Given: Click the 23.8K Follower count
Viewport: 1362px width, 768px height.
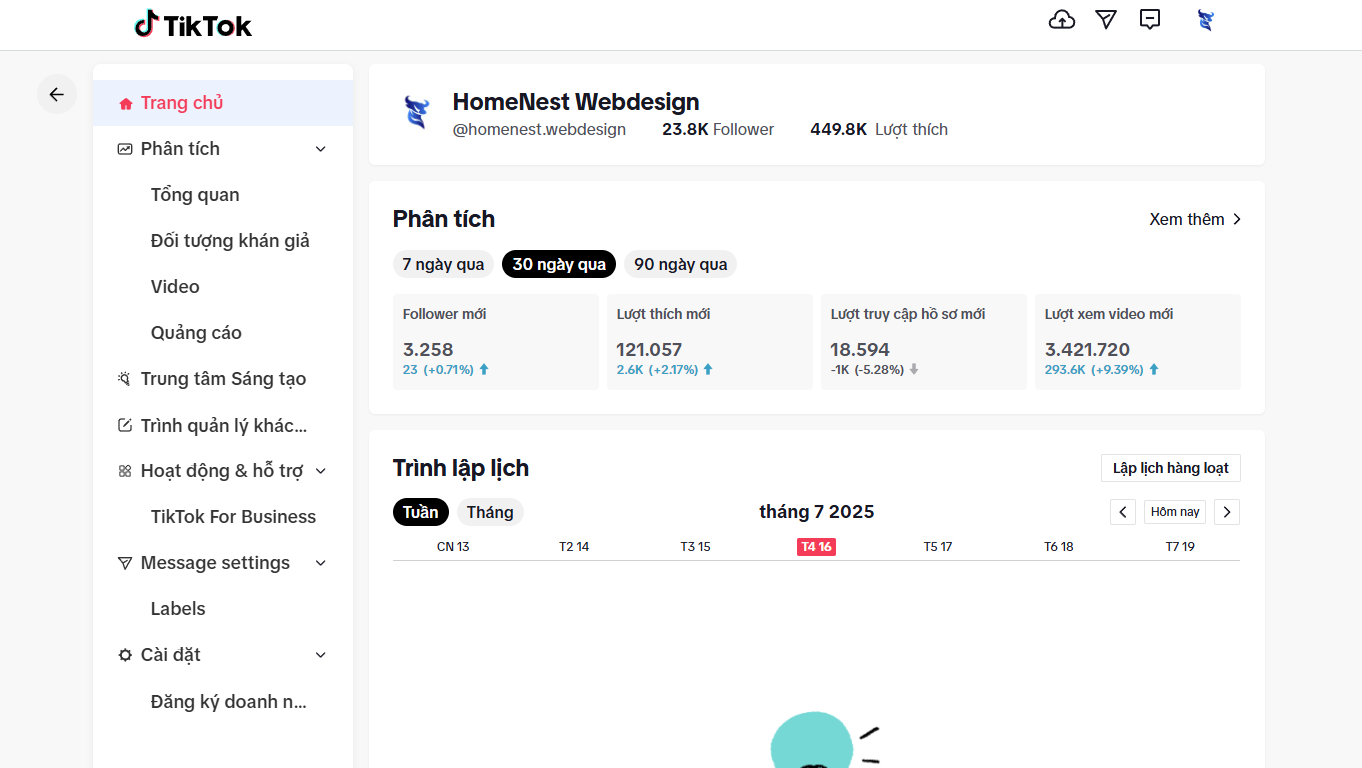Looking at the screenshot, I should tap(718, 129).
